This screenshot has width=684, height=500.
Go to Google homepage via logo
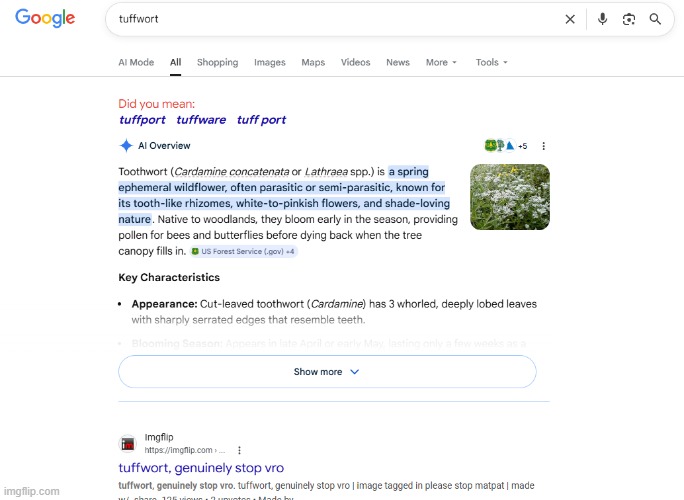click(45, 18)
